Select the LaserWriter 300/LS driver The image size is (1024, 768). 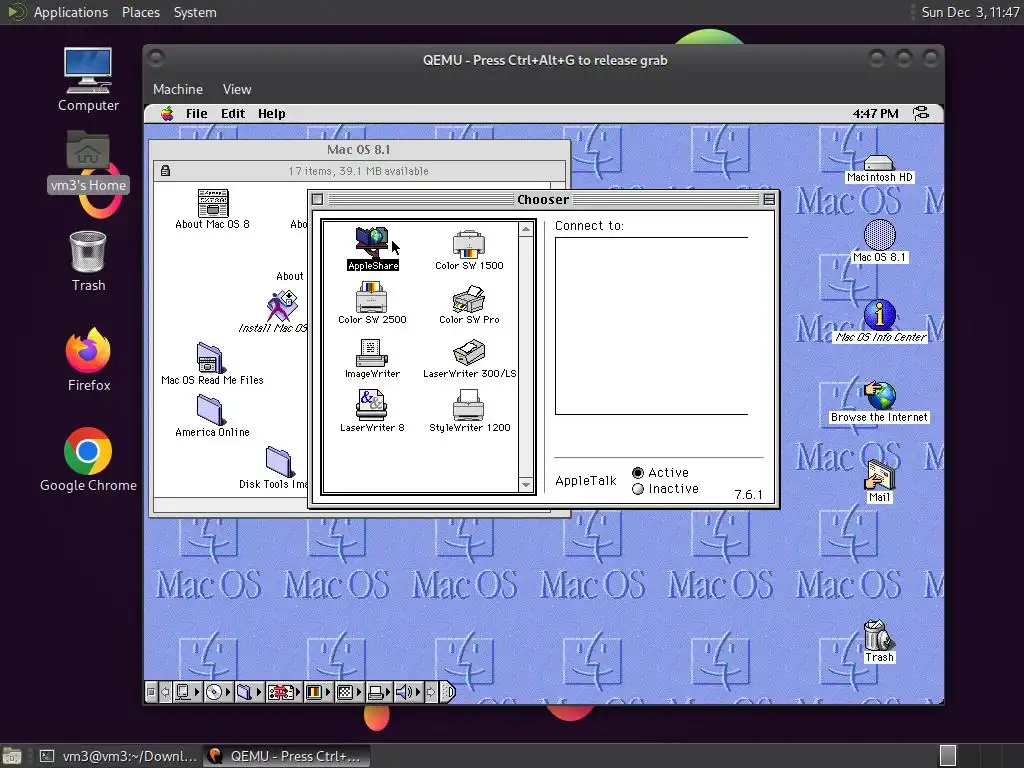pos(469,359)
